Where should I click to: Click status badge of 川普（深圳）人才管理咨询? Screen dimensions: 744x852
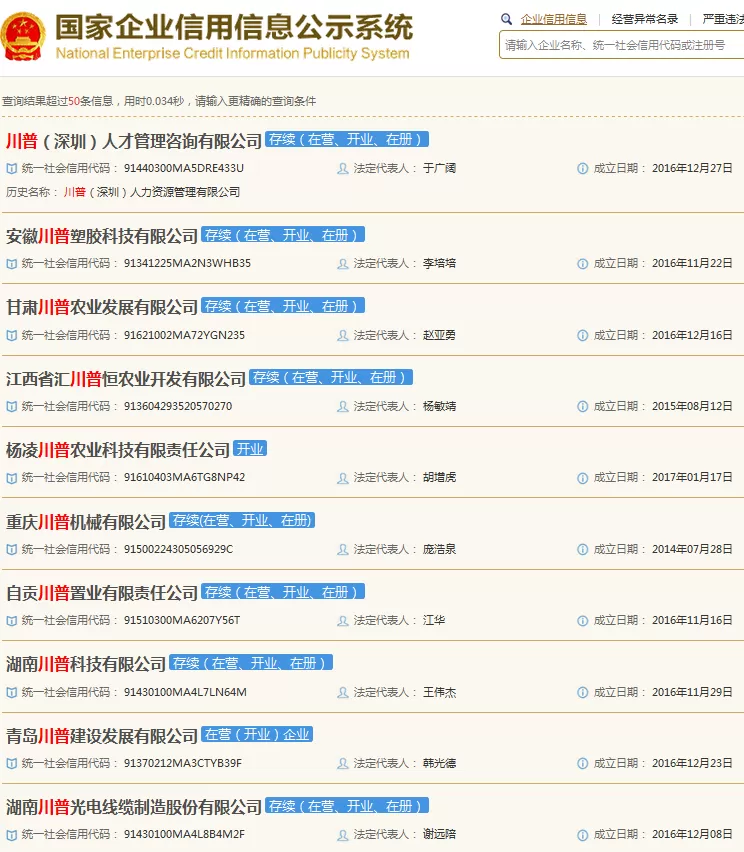pos(347,140)
